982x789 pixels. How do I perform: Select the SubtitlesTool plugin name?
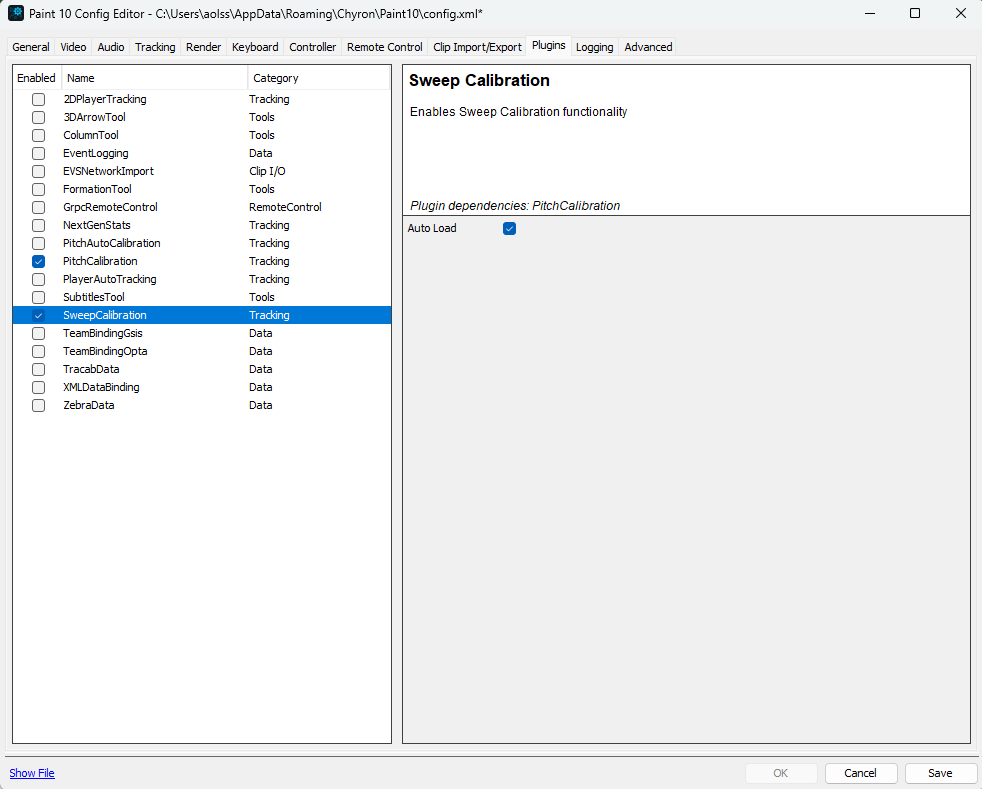(93, 297)
